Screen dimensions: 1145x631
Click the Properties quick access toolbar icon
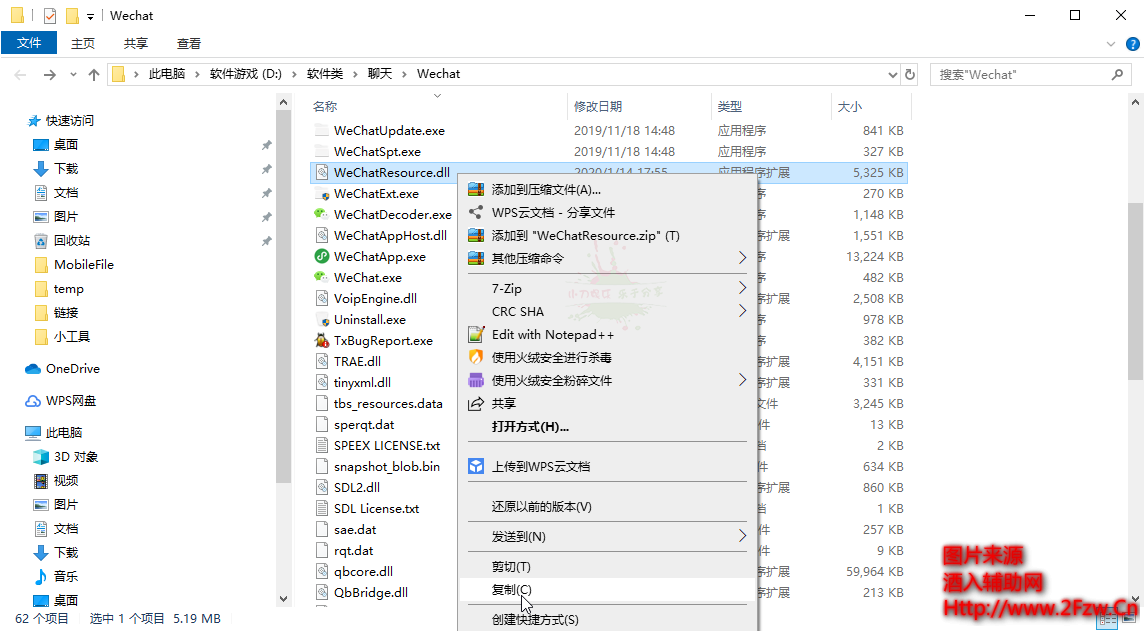[50, 15]
